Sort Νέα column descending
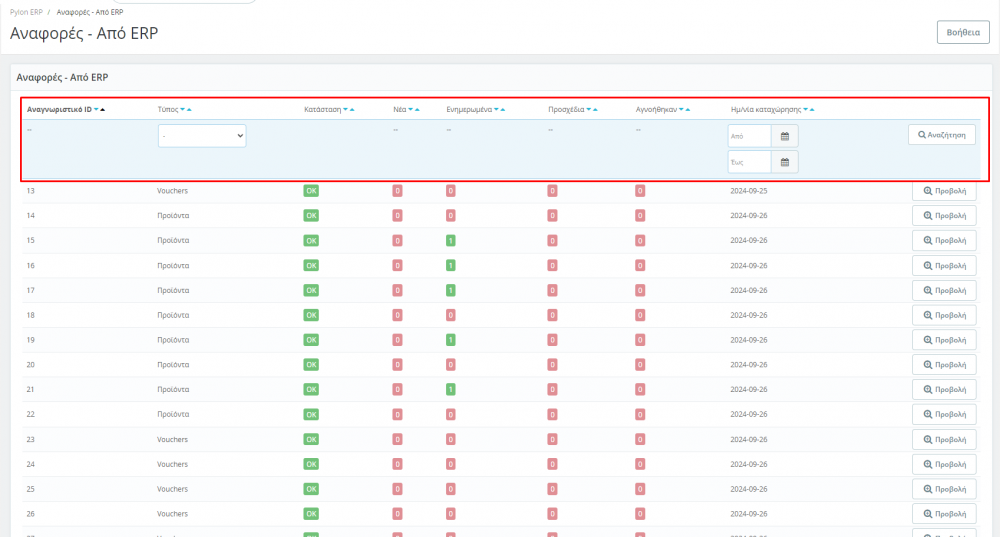Viewport: 1000px width, 537px height. [x=409, y=109]
